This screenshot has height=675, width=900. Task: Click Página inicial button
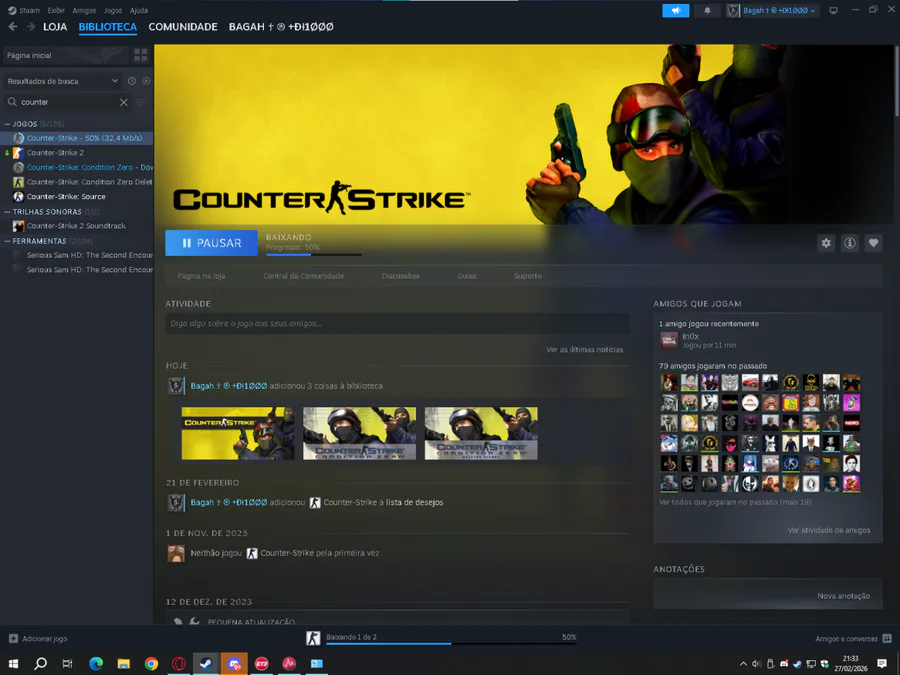(x=65, y=55)
